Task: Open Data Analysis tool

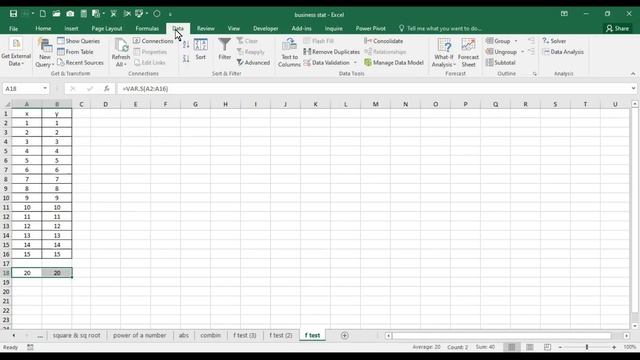Action: pos(563,52)
